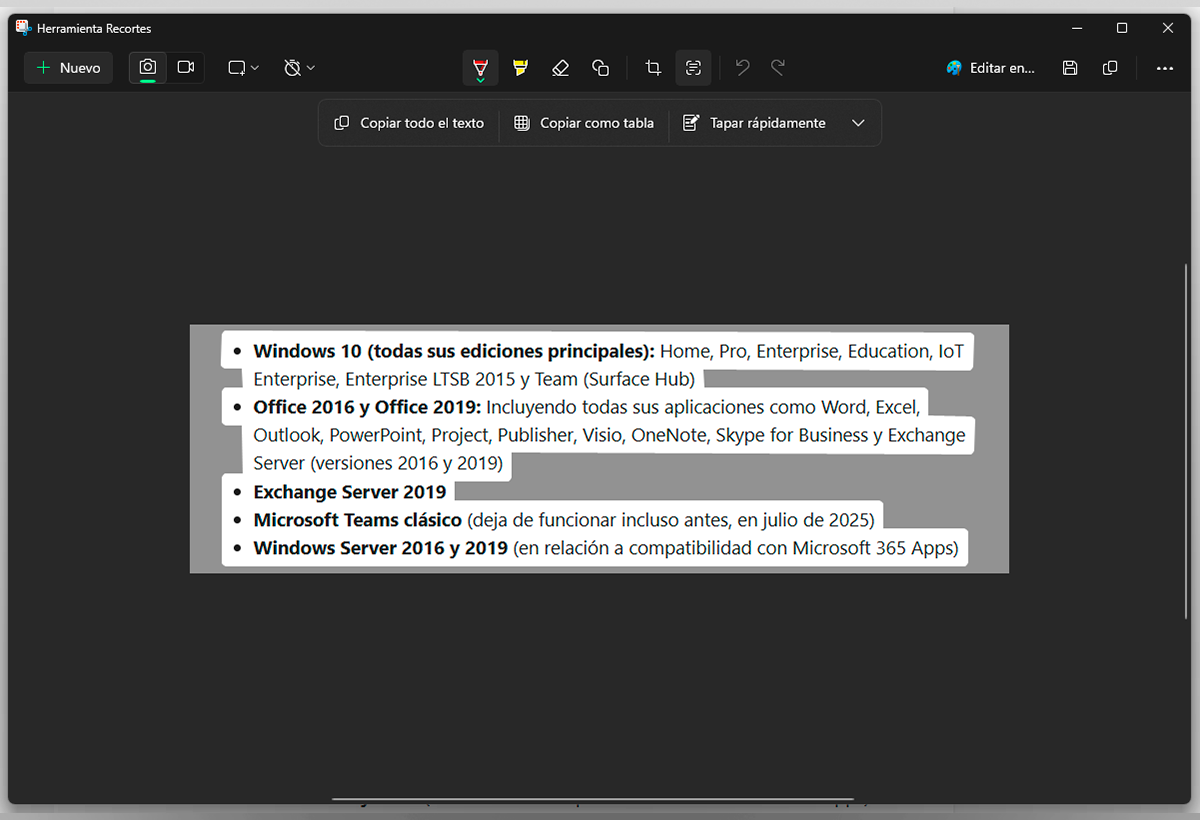Screen dimensions: 1200x820
Task: Open the snip via Editar en…
Action: point(990,68)
